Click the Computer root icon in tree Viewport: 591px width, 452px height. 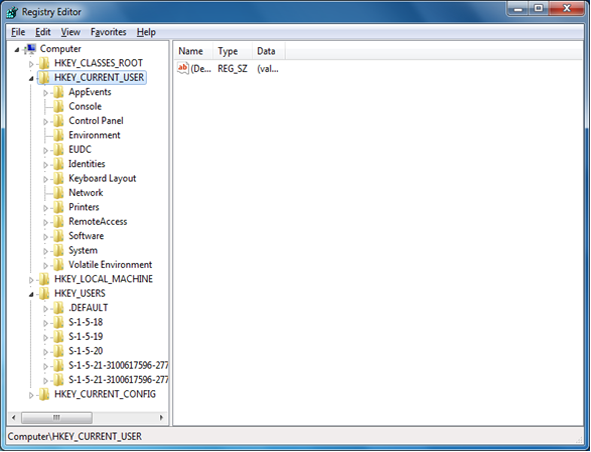tap(30, 49)
